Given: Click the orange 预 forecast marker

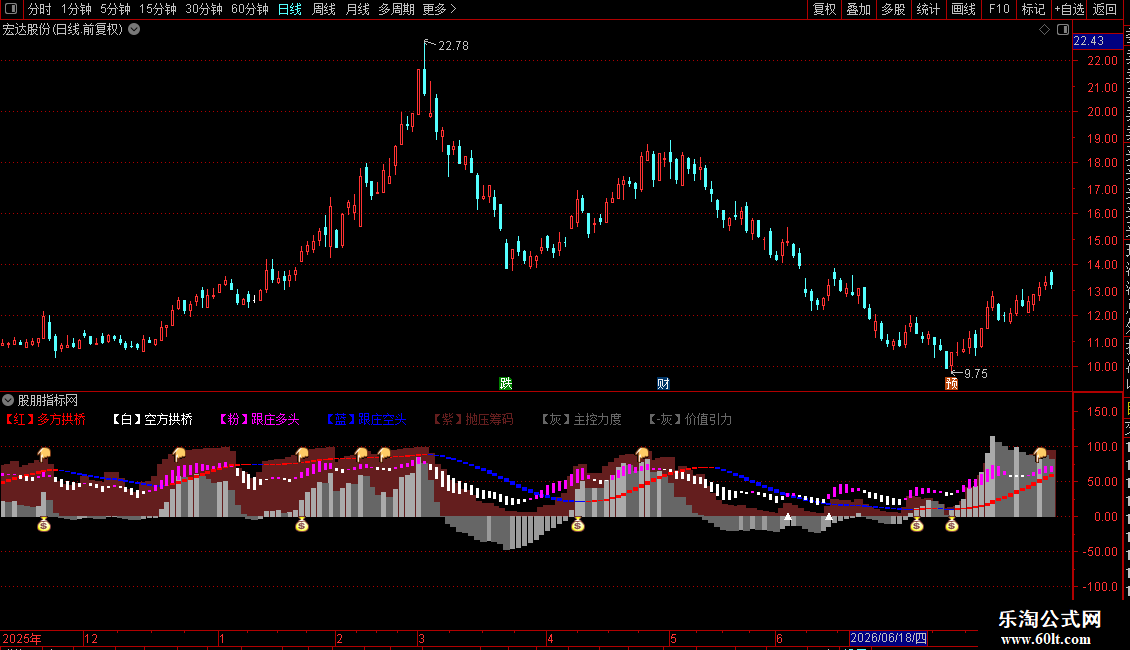Looking at the screenshot, I should (951, 383).
